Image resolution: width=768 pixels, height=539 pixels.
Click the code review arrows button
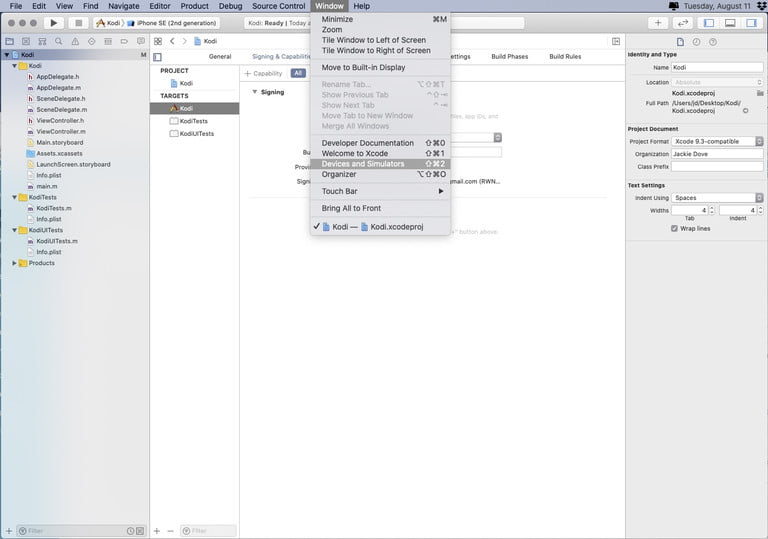(684, 22)
